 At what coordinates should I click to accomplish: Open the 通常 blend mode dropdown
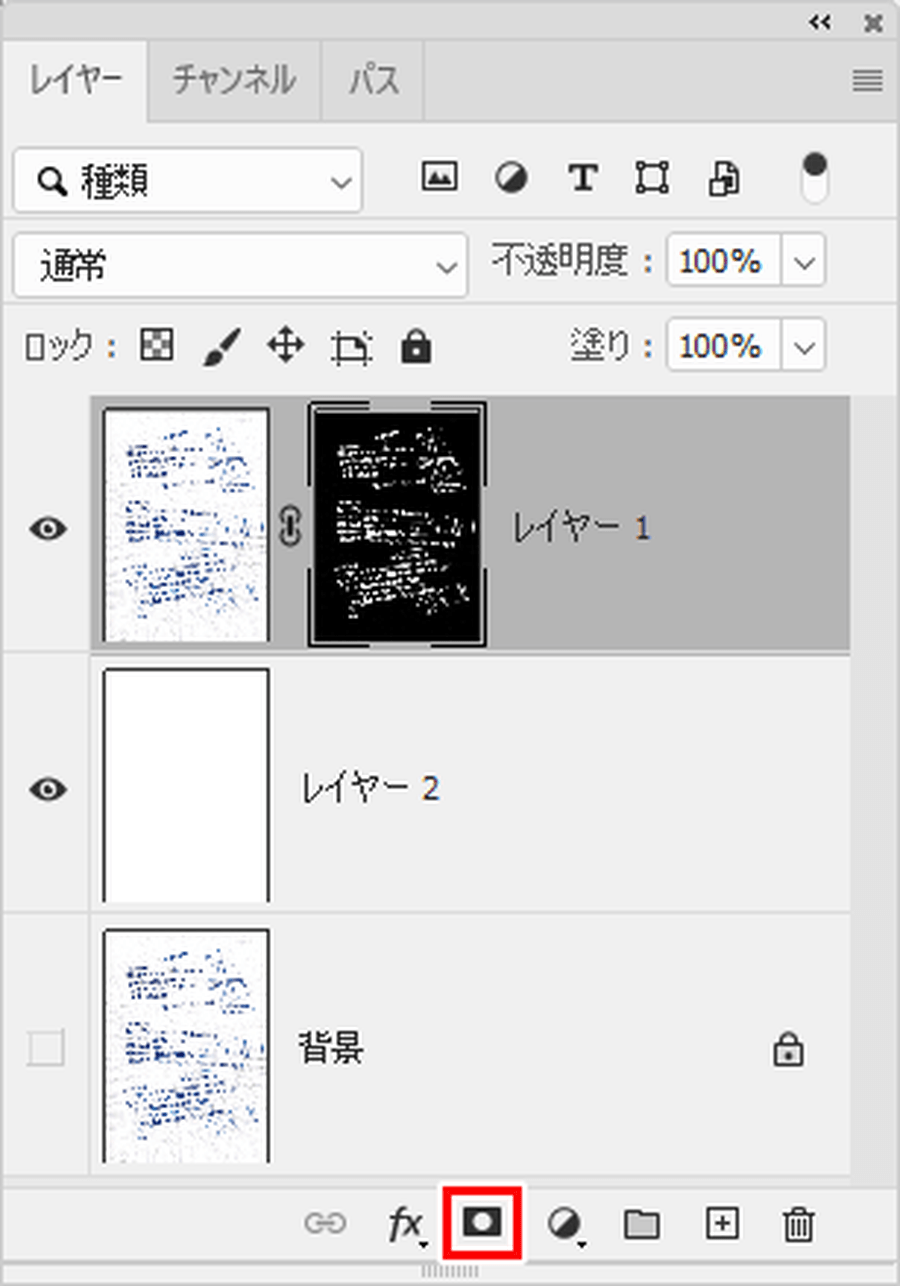click(x=240, y=265)
